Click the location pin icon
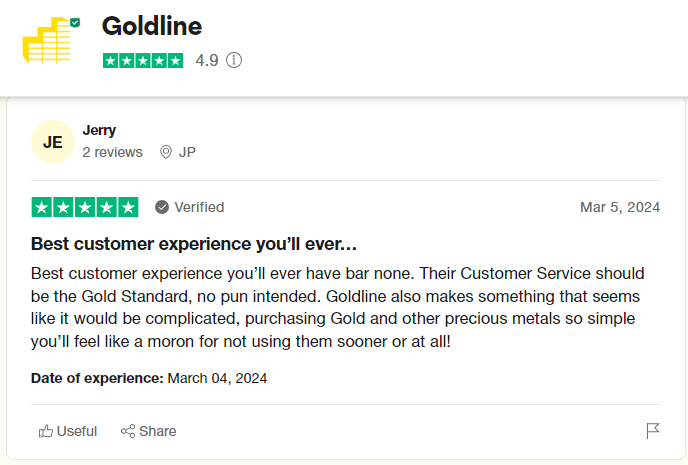 tap(166, 152)
